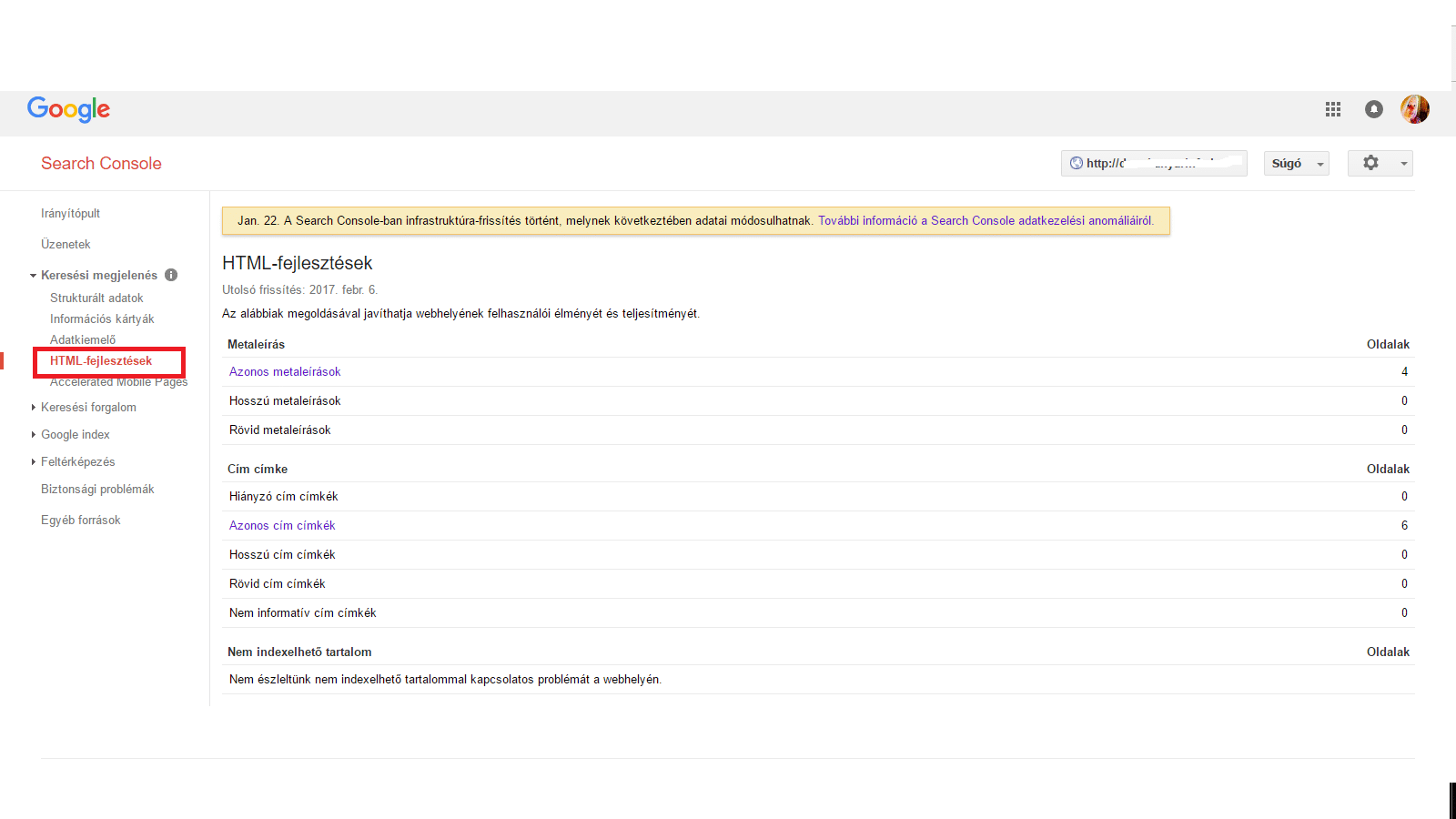Image resolution: width=1456 pixels, height=819 pixels.
Task: Open the Azonos metaleírások link
Action: [x=285, y=371]
